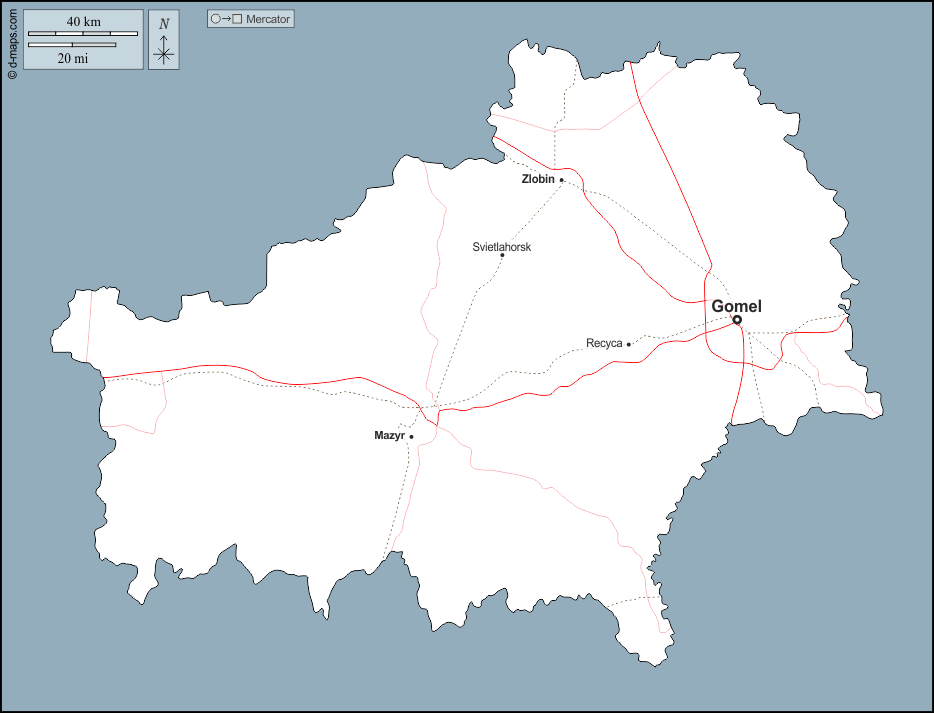This screenshot has height=713, width=934.
Task: Click the 40 km scale text
Action: point(82,21)
